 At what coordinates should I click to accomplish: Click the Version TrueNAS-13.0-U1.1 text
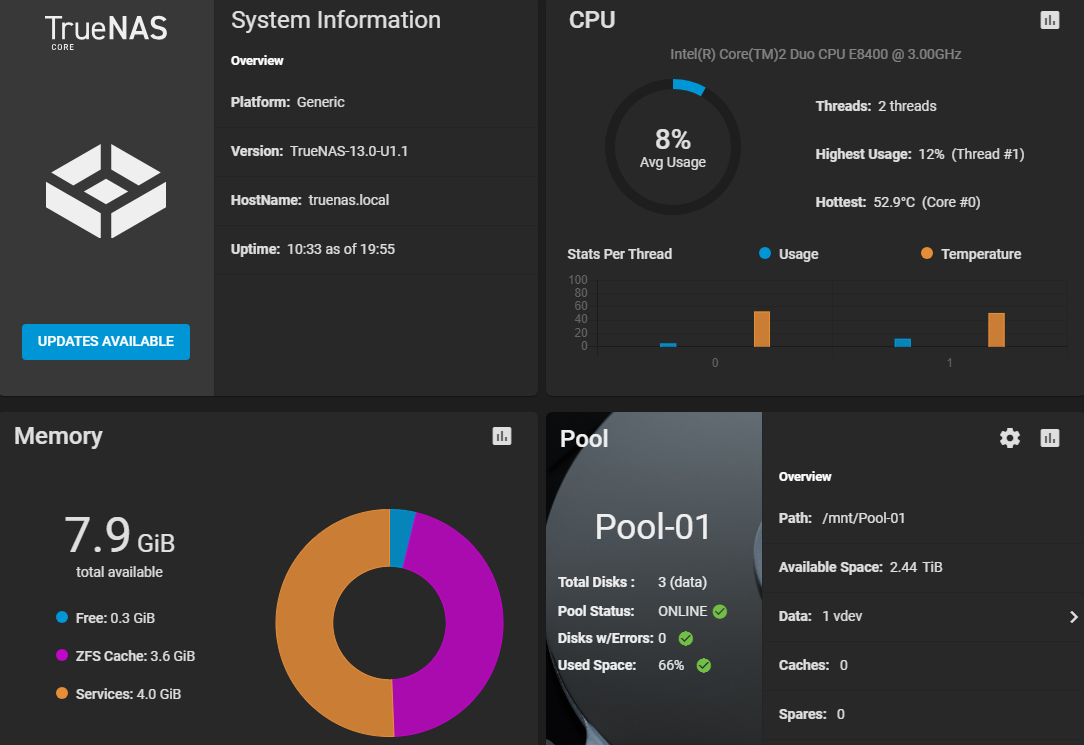319,151
